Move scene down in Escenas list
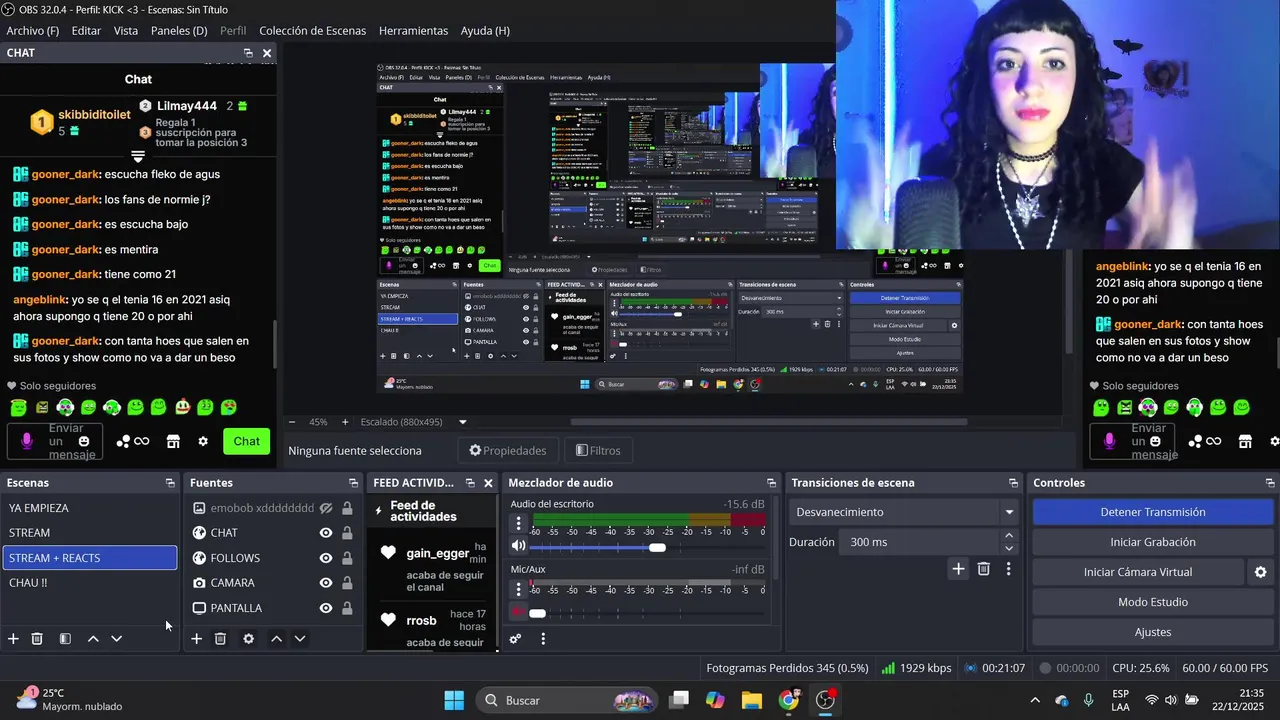 [x=116, y=638]
